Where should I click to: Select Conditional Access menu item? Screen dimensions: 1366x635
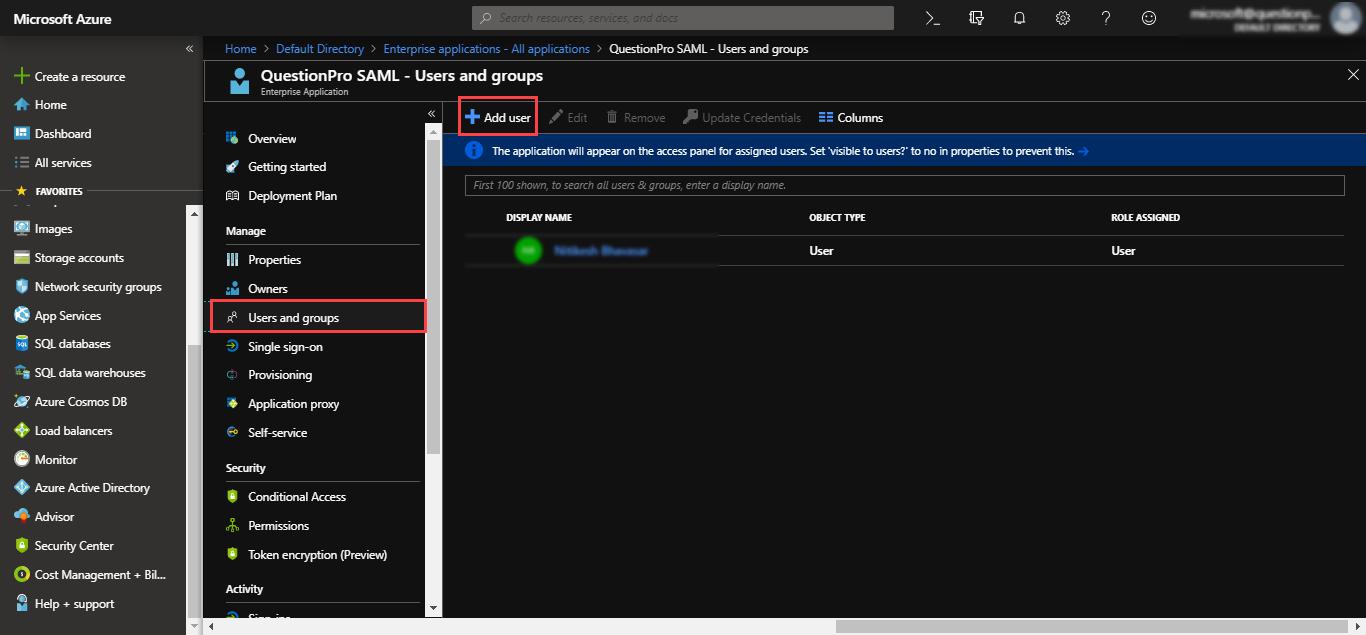(x=296, y=497)
